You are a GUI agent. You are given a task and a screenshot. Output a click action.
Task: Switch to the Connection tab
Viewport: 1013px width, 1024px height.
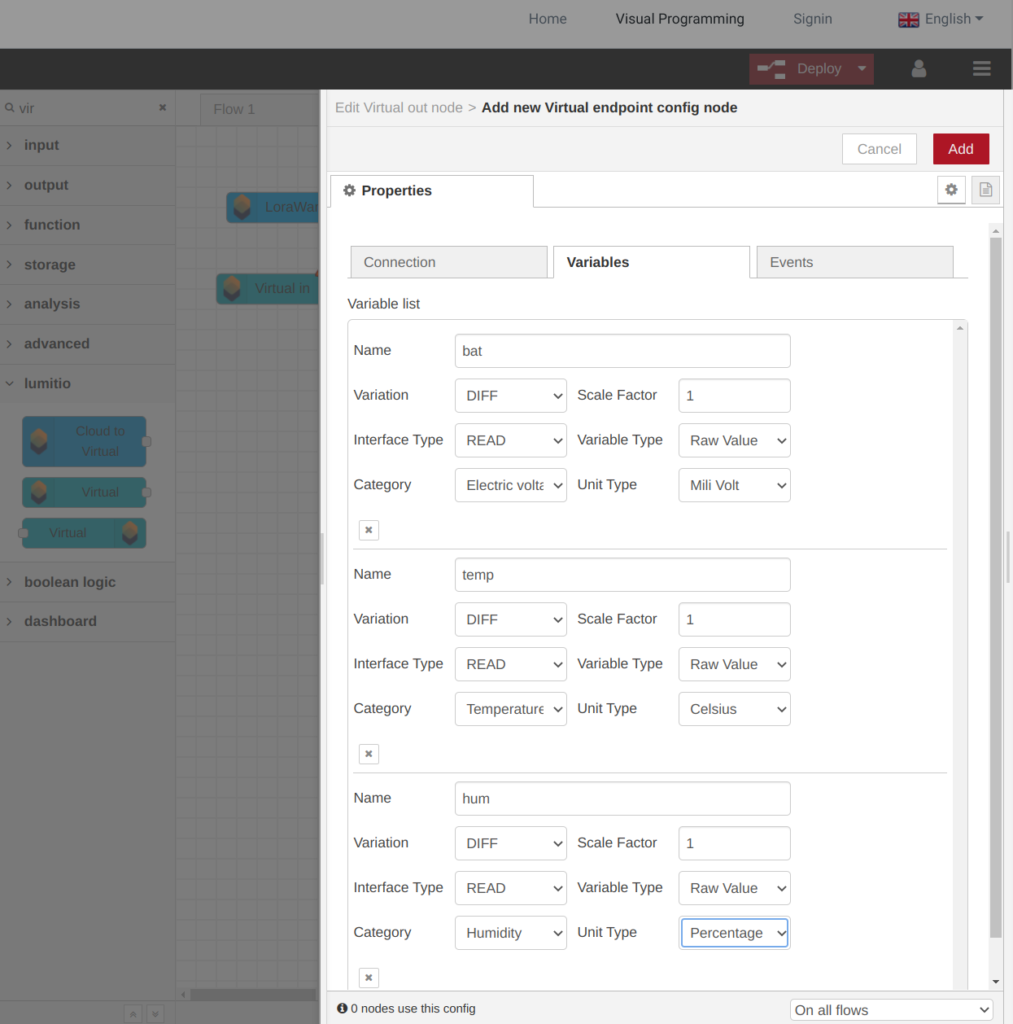(x=449, y=262)
